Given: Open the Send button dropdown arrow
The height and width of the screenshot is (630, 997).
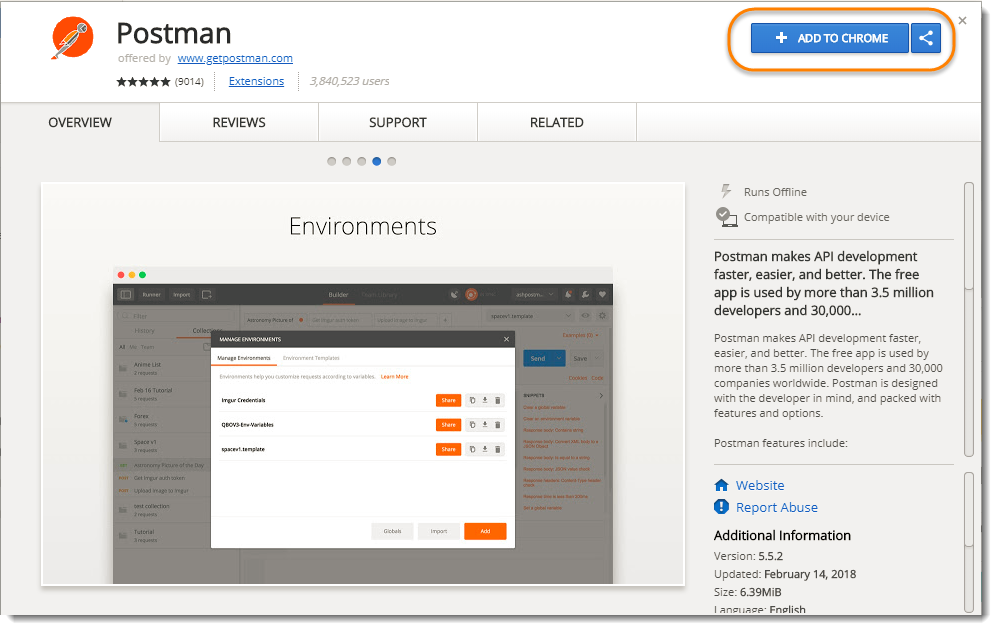Looking at the screenshot, I should (557, 358).
